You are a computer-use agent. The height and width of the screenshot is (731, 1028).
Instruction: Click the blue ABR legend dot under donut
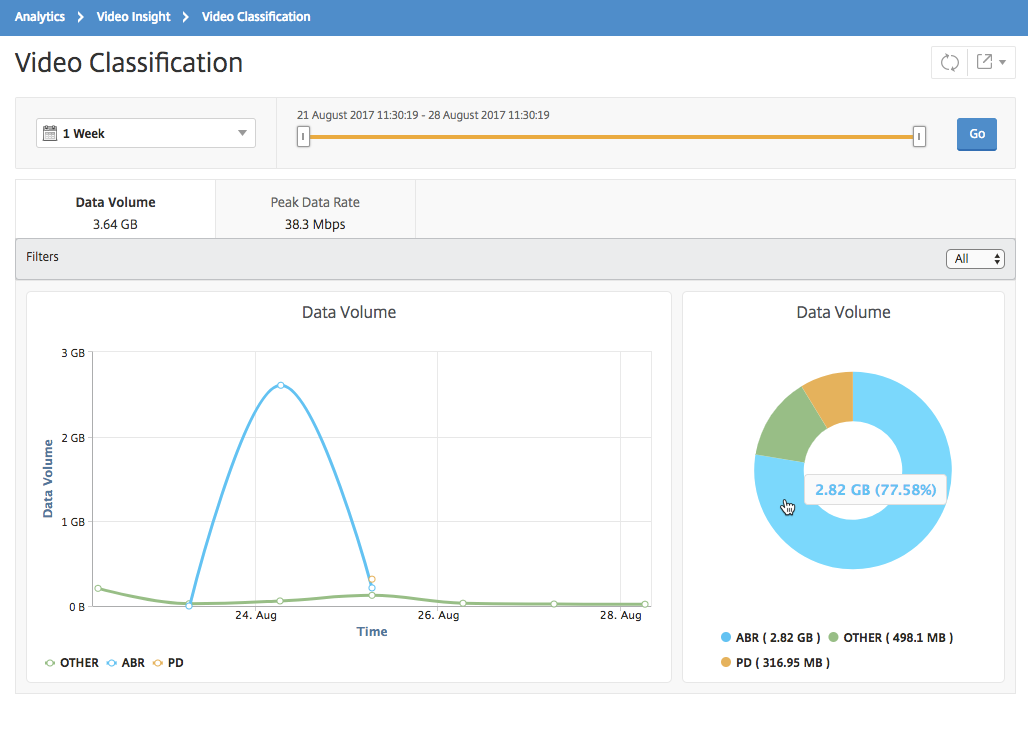coord(726,637)
